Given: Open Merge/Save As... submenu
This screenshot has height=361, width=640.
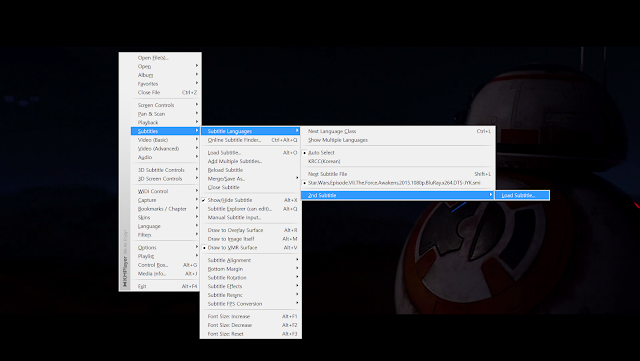Looking at the screenshot, I should pyautogui.click(x=251, y=179).
